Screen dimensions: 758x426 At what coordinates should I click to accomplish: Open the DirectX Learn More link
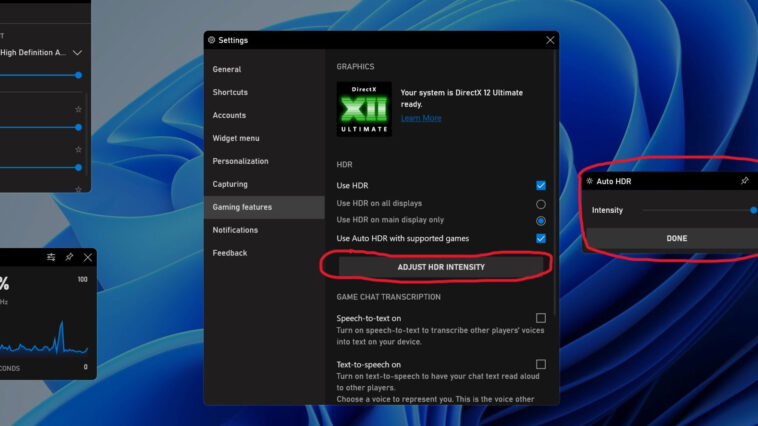point(421,118)
